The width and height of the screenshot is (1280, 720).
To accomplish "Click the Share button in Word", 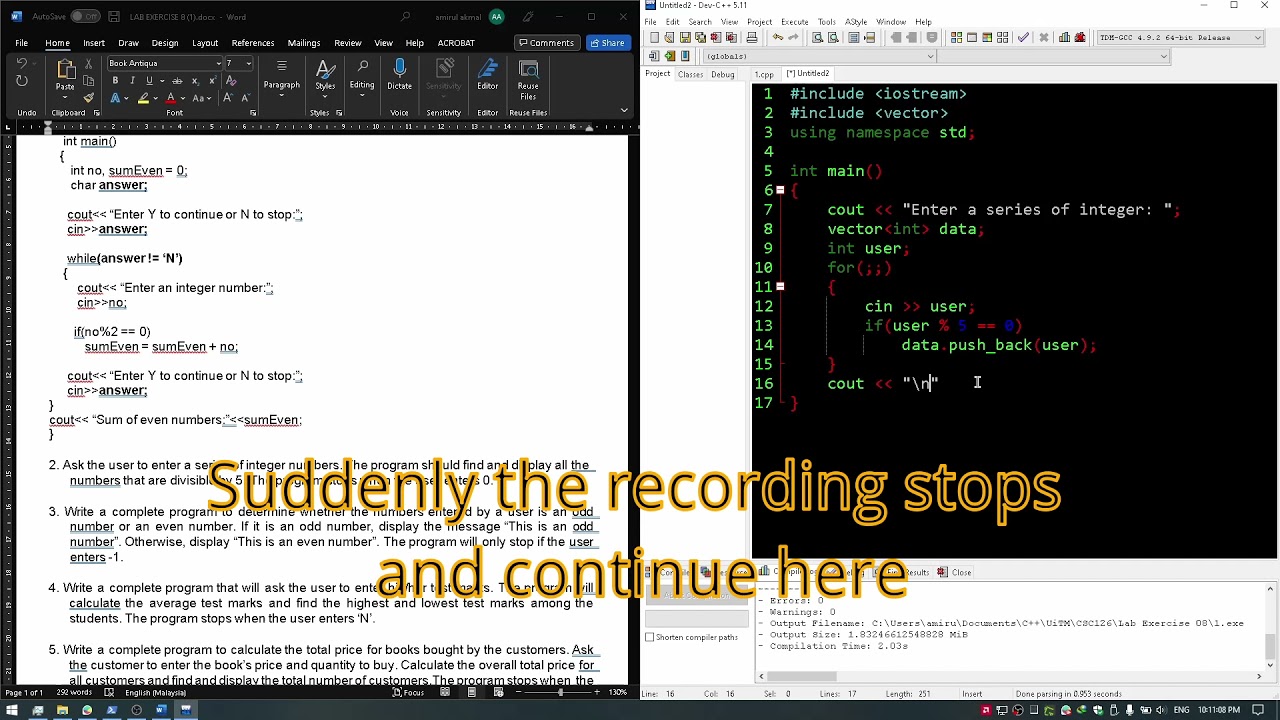I will pyautogui.click(x=607, y=43).
